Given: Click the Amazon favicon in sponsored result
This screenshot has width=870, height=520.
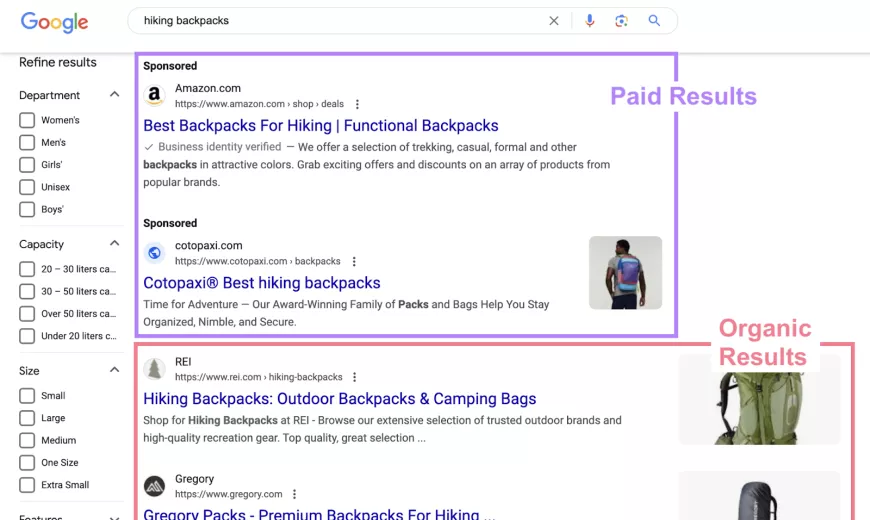Looking at the screenshot, I should 154,95.
